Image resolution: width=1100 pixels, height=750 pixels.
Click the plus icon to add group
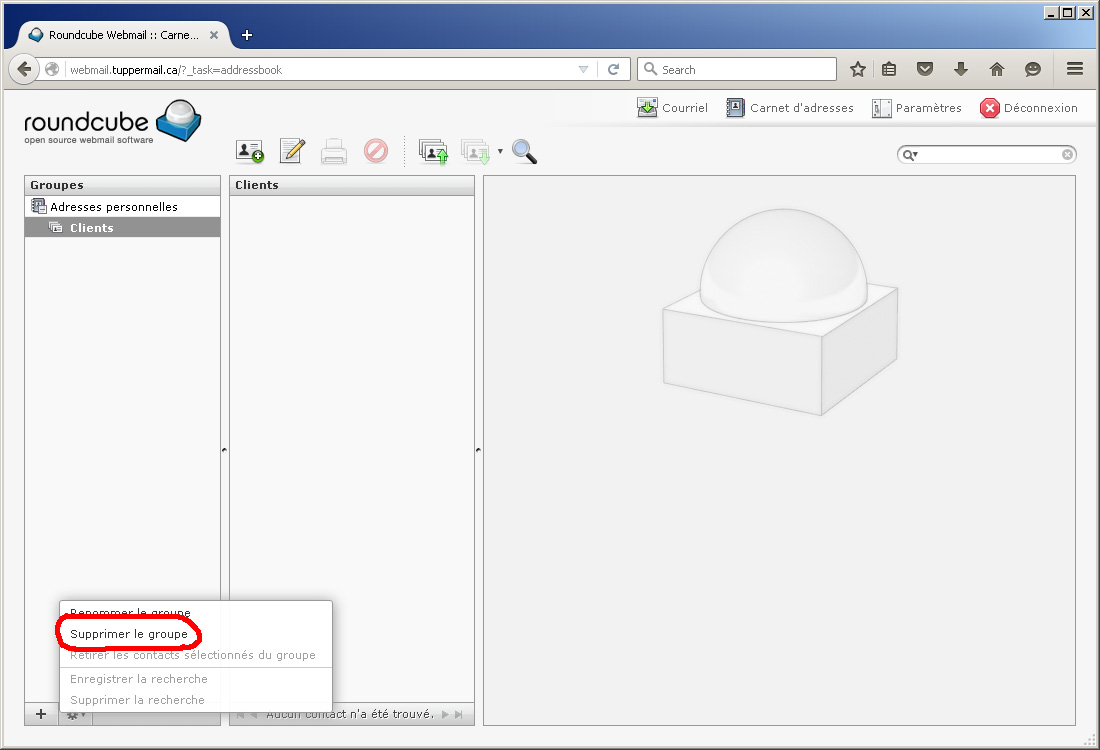pos(41,714)
